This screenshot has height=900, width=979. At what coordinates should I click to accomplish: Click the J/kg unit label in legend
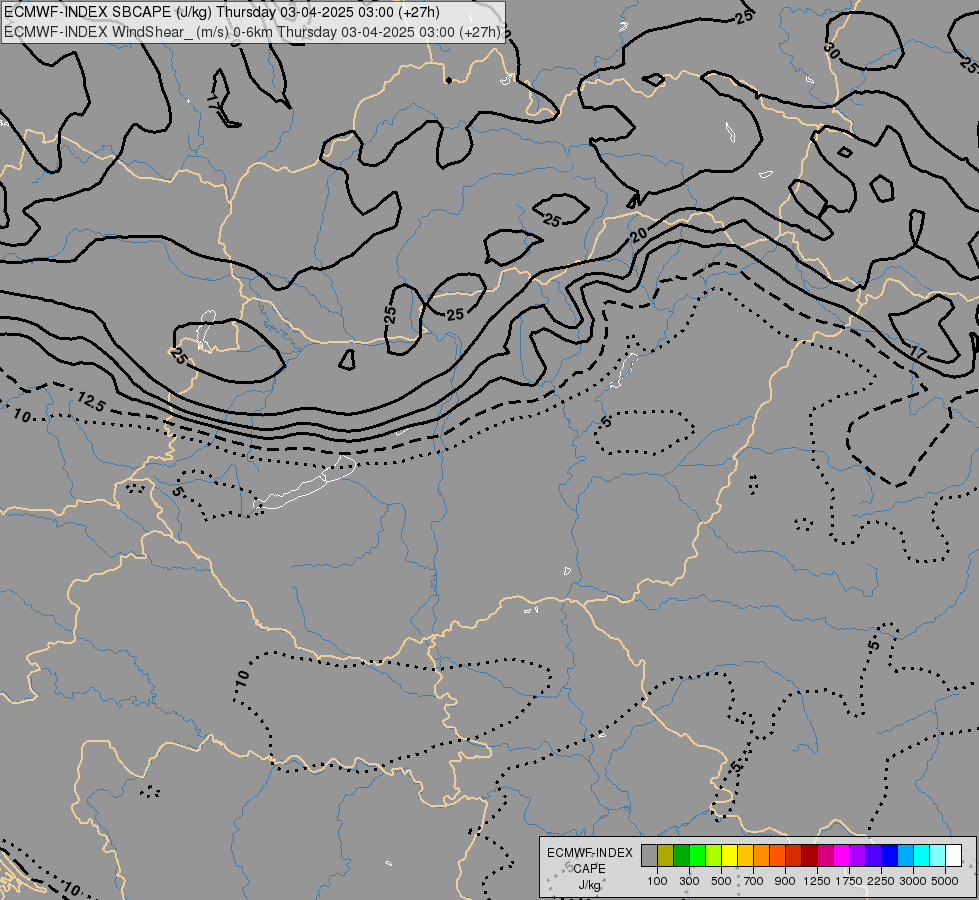click(589, 885)
